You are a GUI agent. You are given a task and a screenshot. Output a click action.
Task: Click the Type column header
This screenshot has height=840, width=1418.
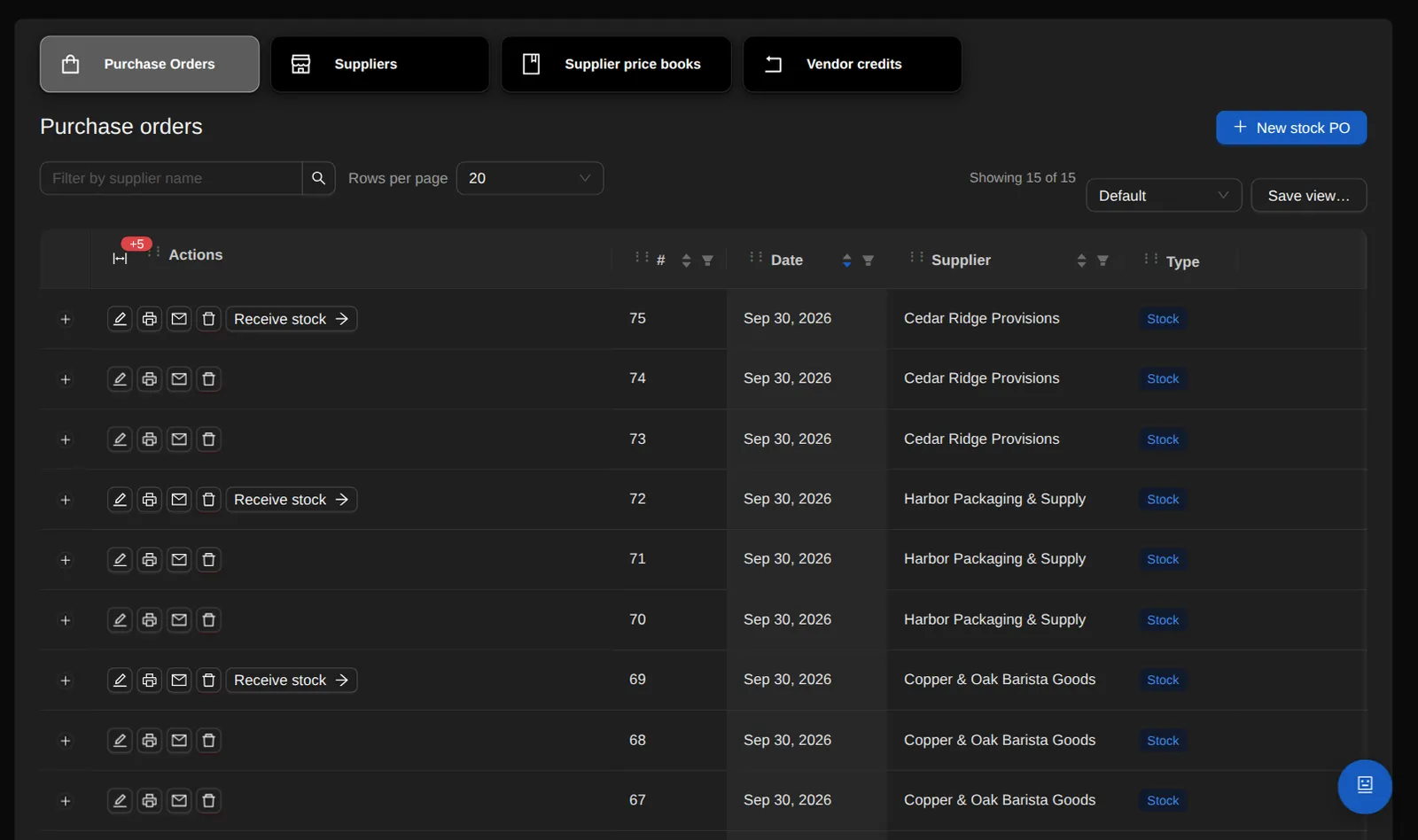[x=1182, y=261]
